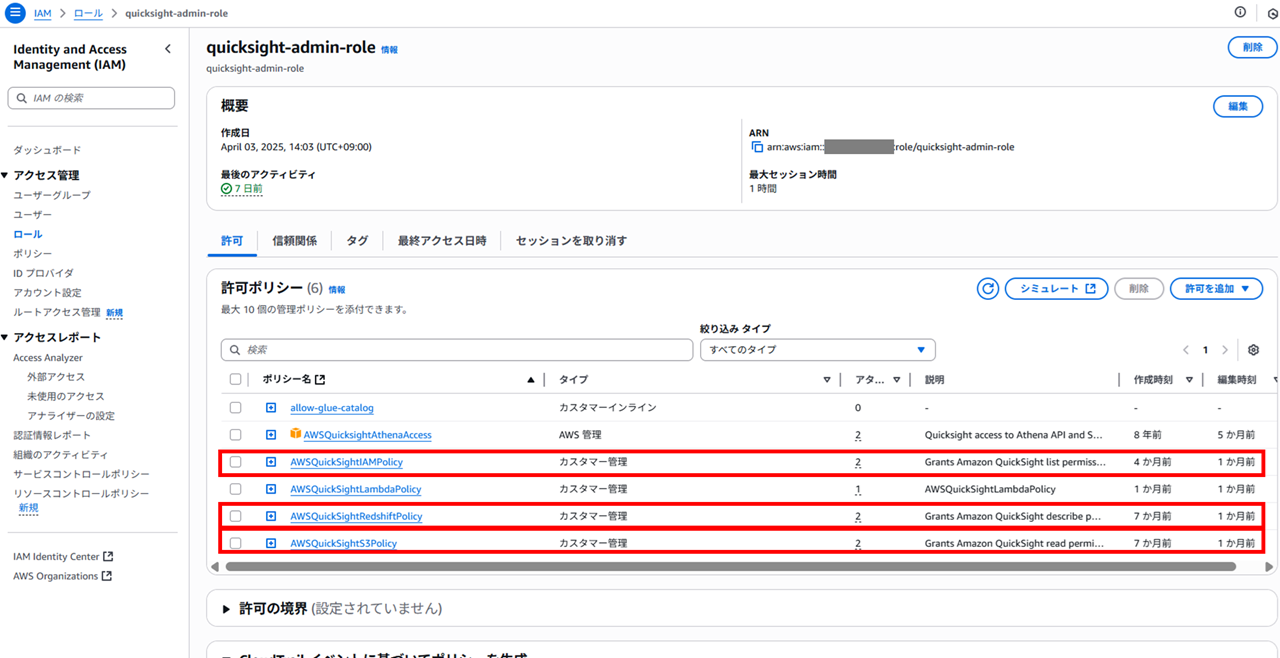1280x658 pixels.
Task: Expand the AWSQuickSightRedshiftPolicy row details
Action: (271, 516)
